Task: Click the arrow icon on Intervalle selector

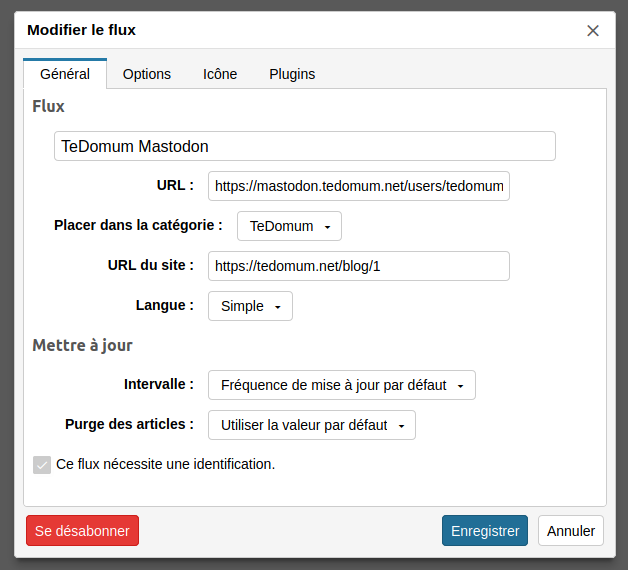Action: 461,386
